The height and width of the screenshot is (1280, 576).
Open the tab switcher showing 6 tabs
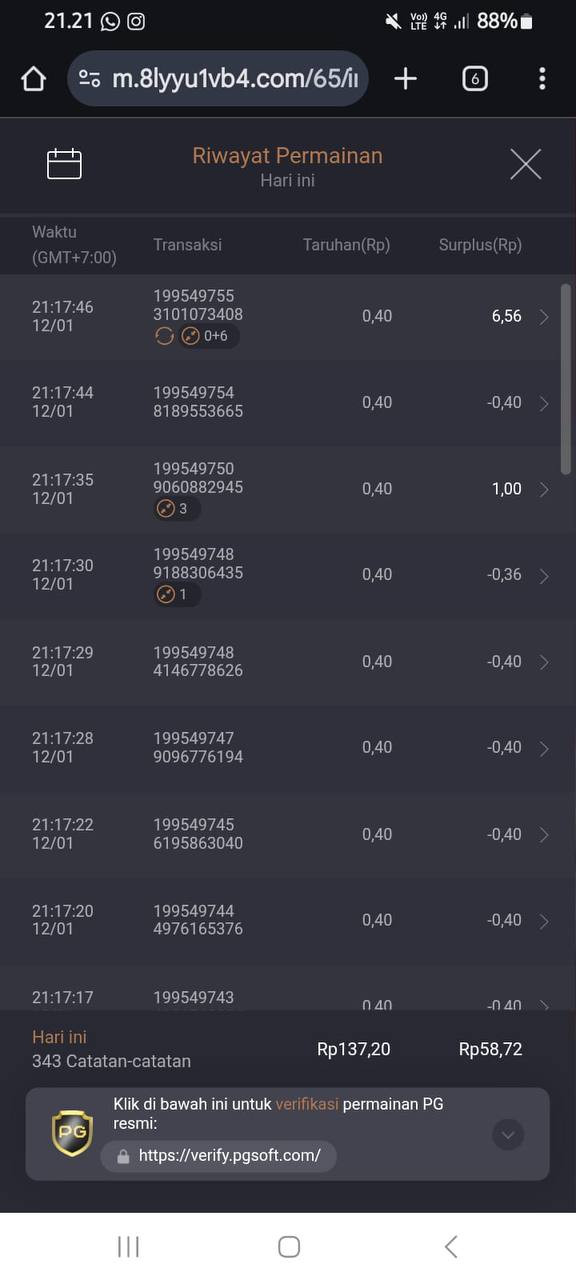475,79
